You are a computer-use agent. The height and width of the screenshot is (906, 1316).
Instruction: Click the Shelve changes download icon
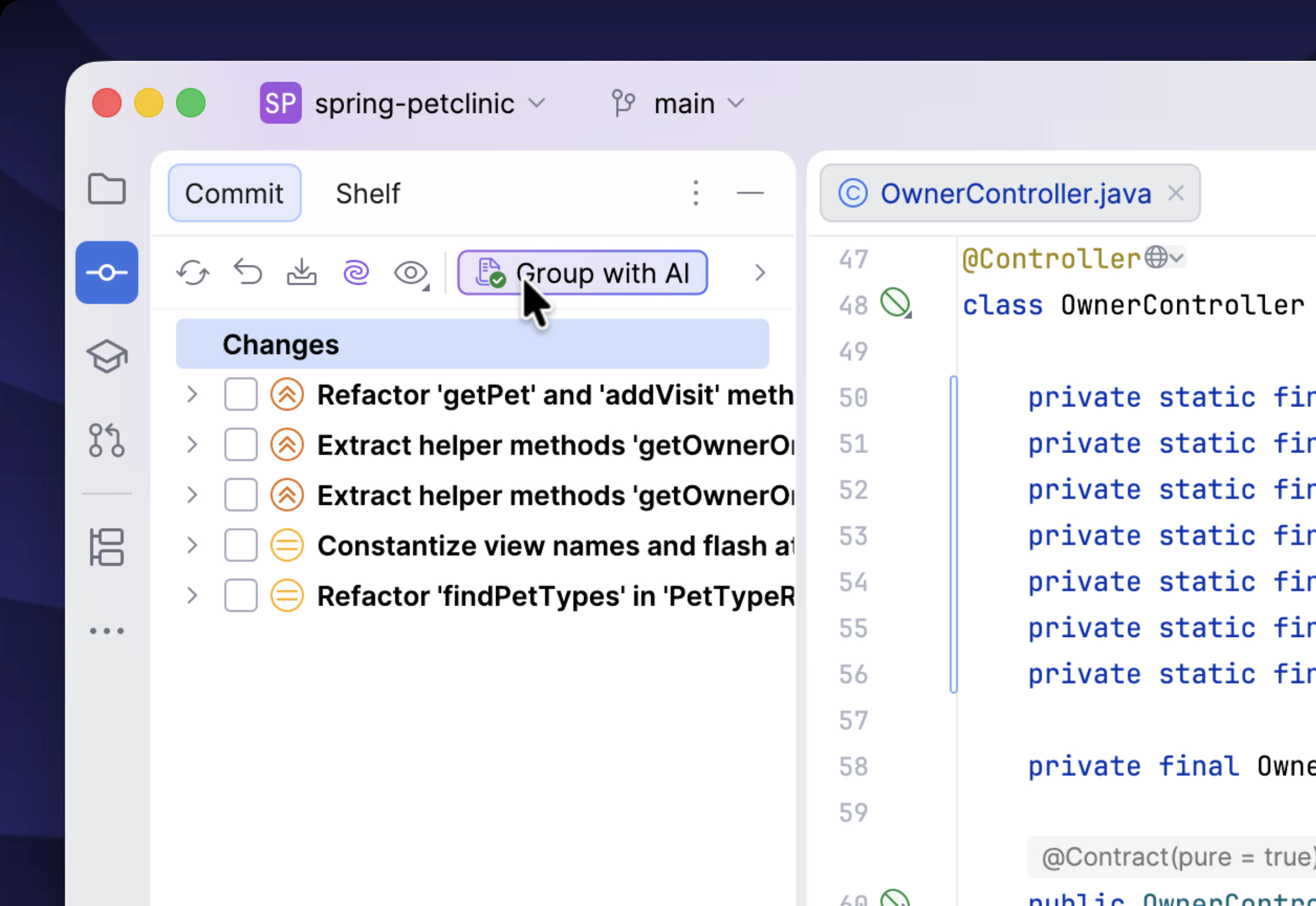pos(302,272)
